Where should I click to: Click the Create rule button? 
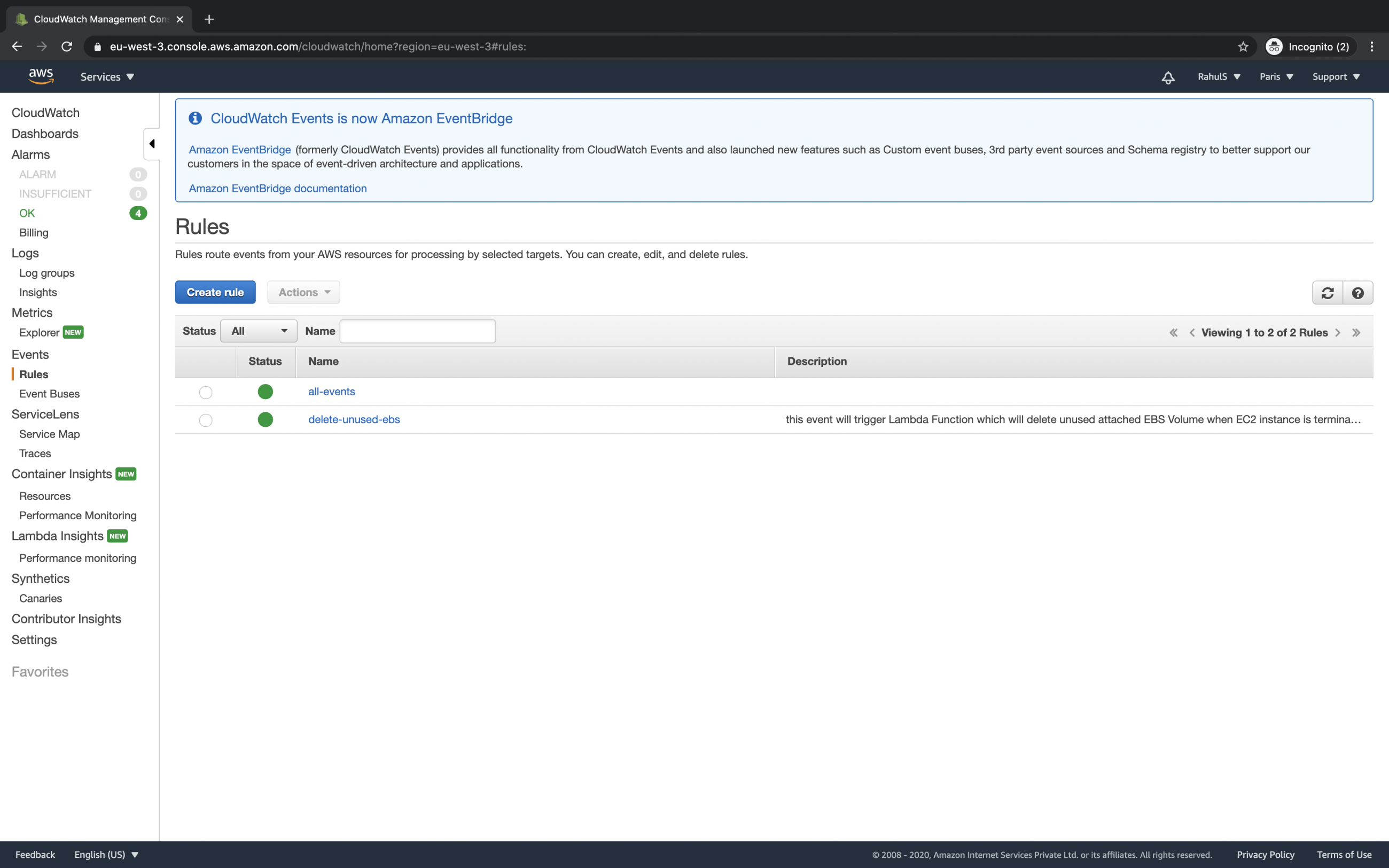point(215,292)
